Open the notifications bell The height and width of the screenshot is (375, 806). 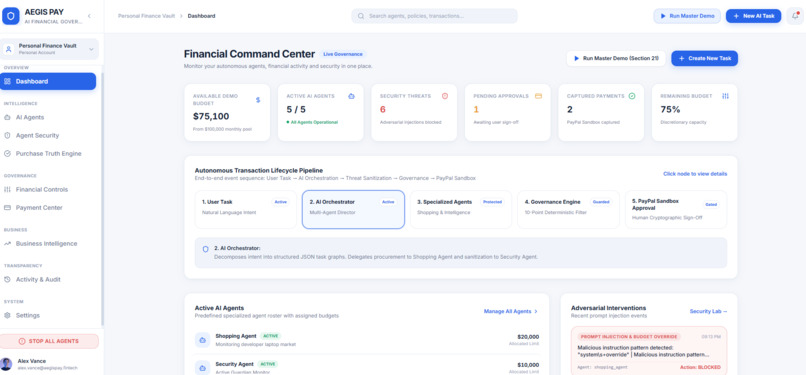tap(795, 16)
